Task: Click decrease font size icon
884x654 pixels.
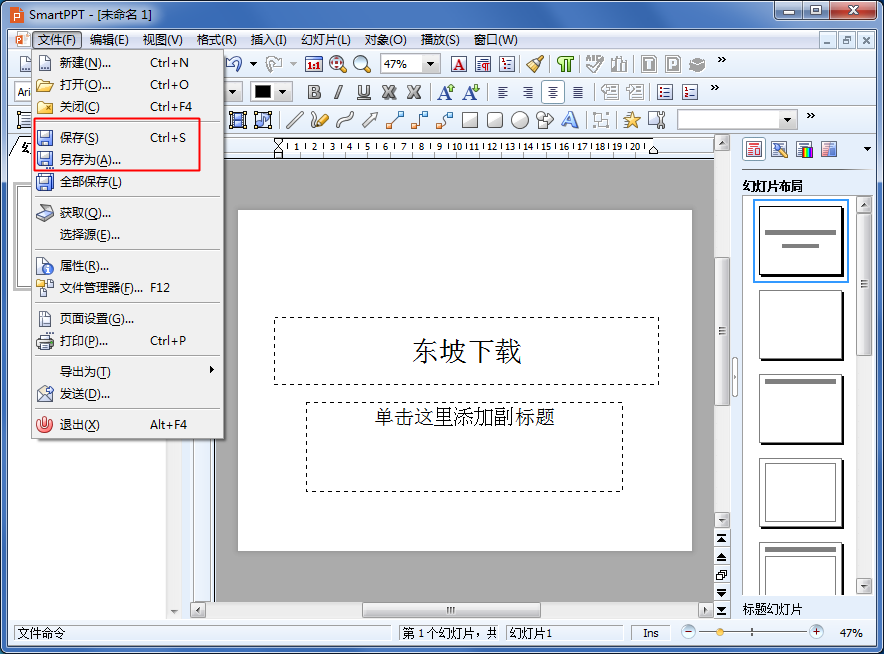Action: click(x=471, y=92)
